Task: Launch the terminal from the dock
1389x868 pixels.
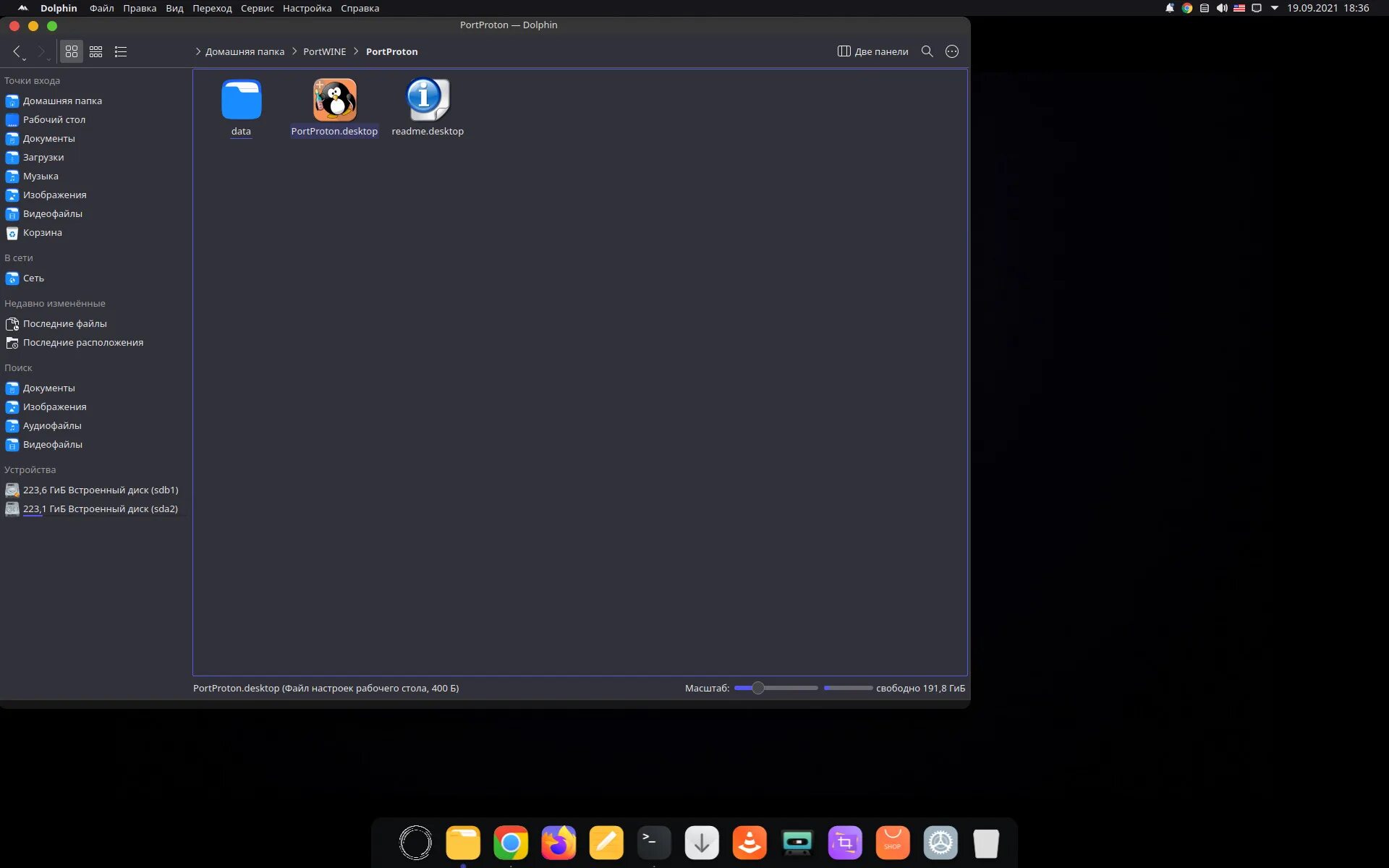Action: tap(653, 843)
